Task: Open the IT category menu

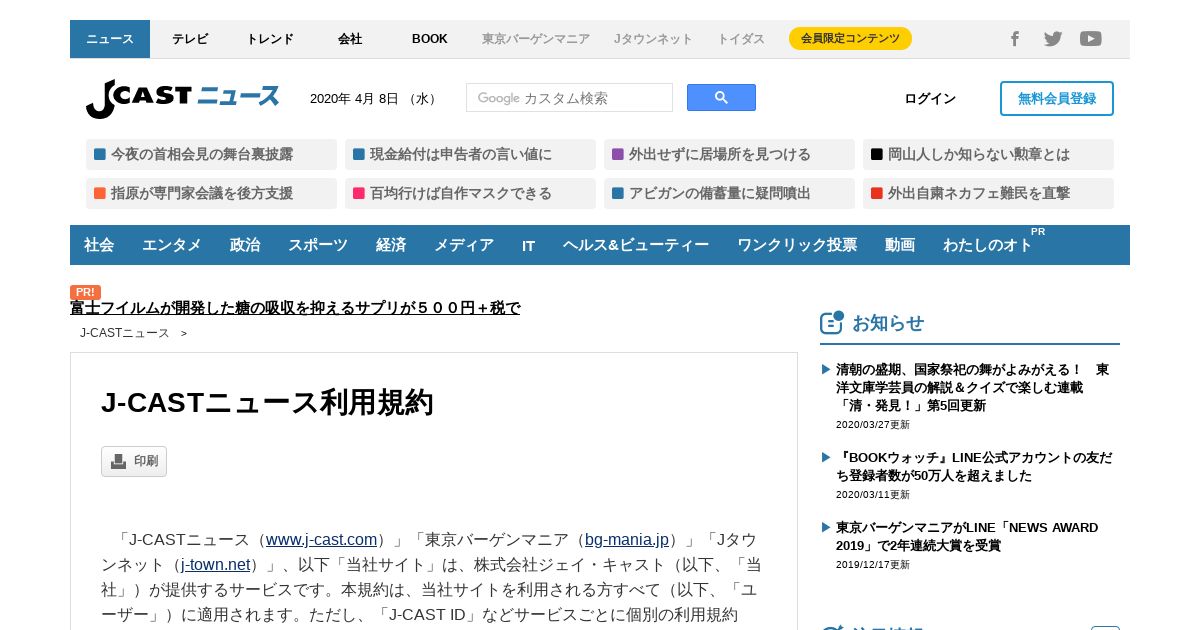Action: tap(528, 245)
